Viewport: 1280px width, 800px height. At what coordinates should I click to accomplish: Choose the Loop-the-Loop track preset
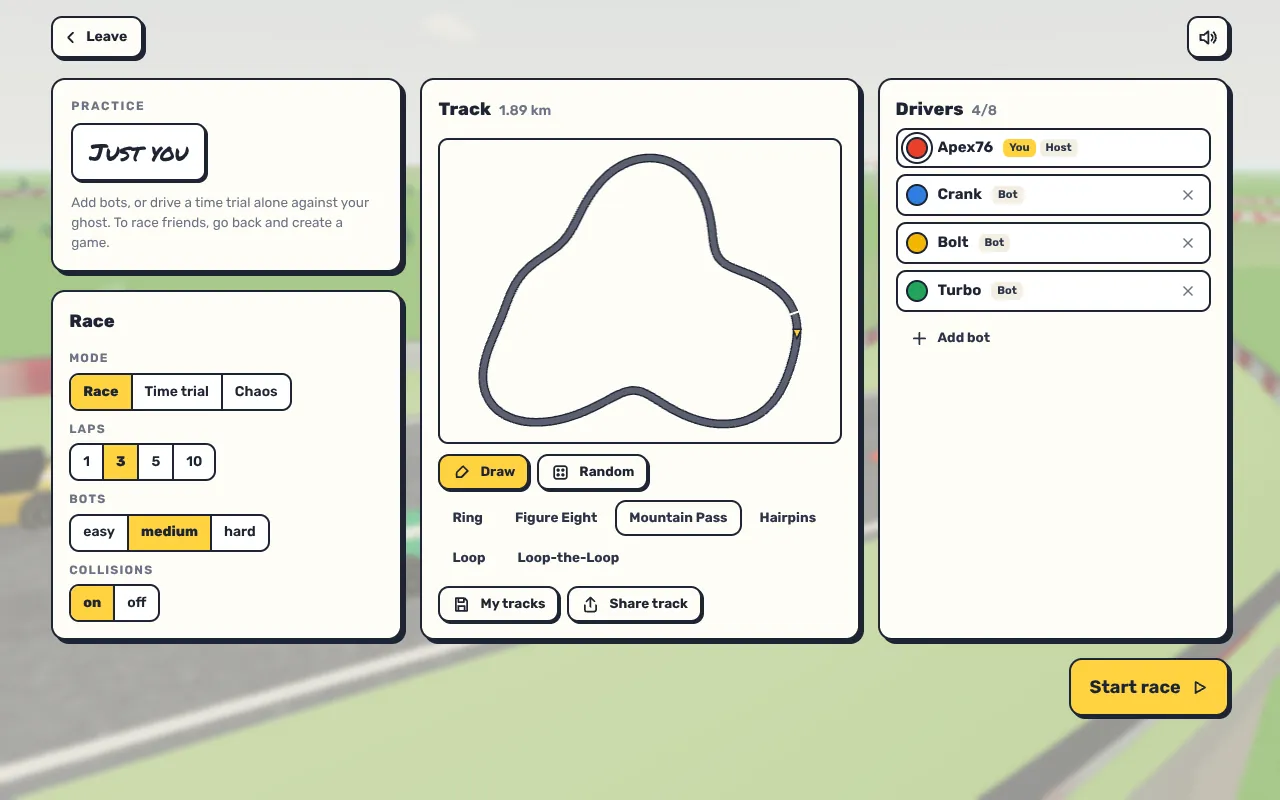click(568, 558)
